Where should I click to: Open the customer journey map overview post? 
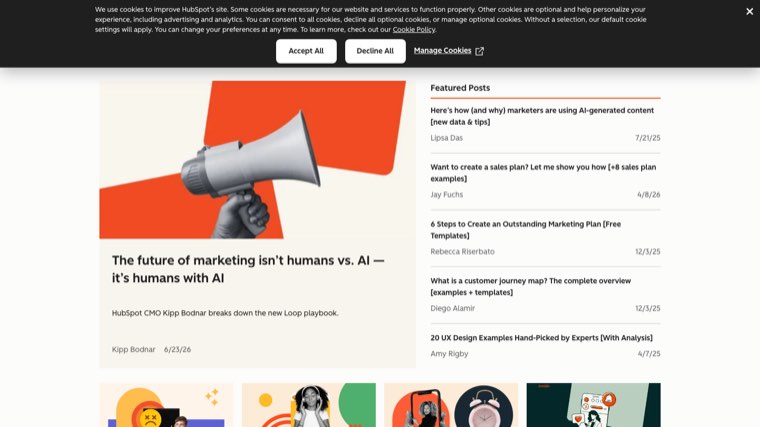[530, 286]
